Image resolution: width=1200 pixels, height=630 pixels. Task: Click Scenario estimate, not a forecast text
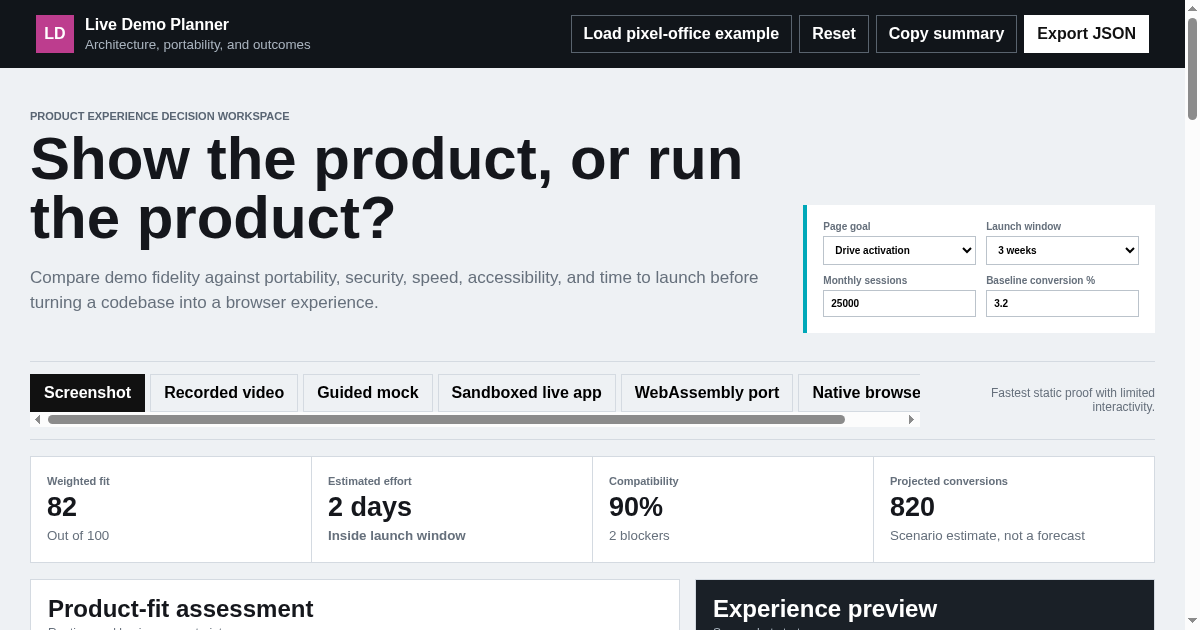click(987, 536)
